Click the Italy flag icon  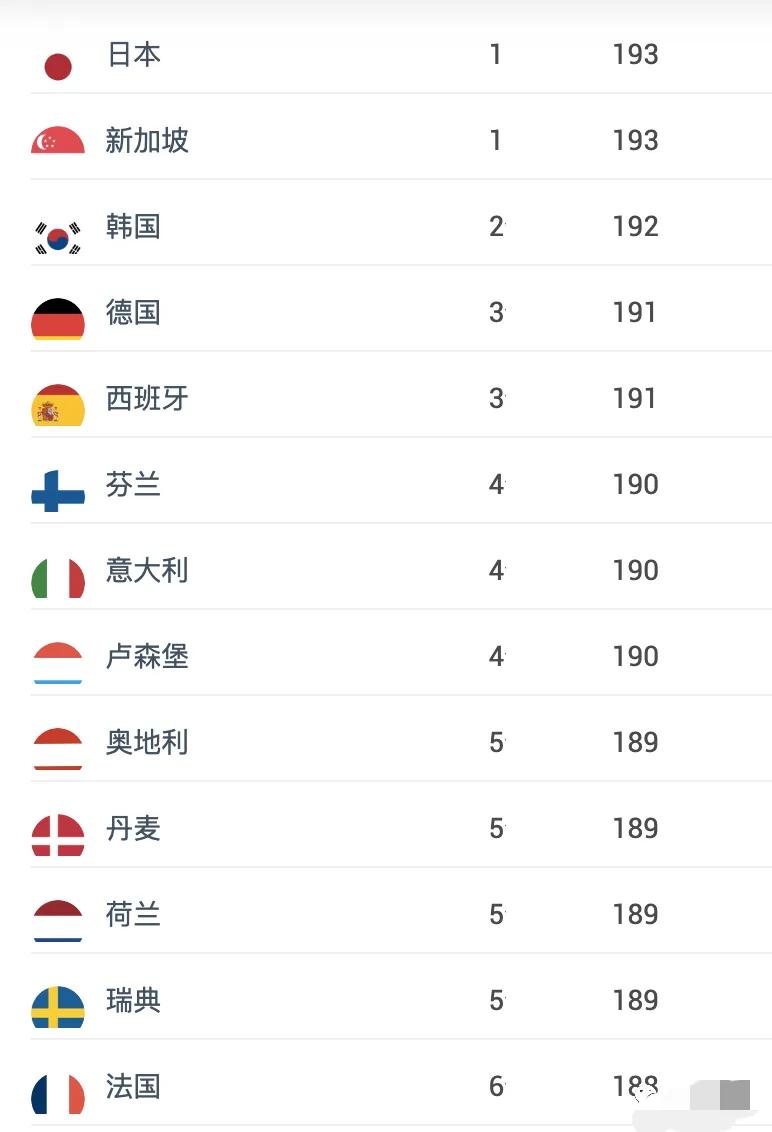[58, 570]
